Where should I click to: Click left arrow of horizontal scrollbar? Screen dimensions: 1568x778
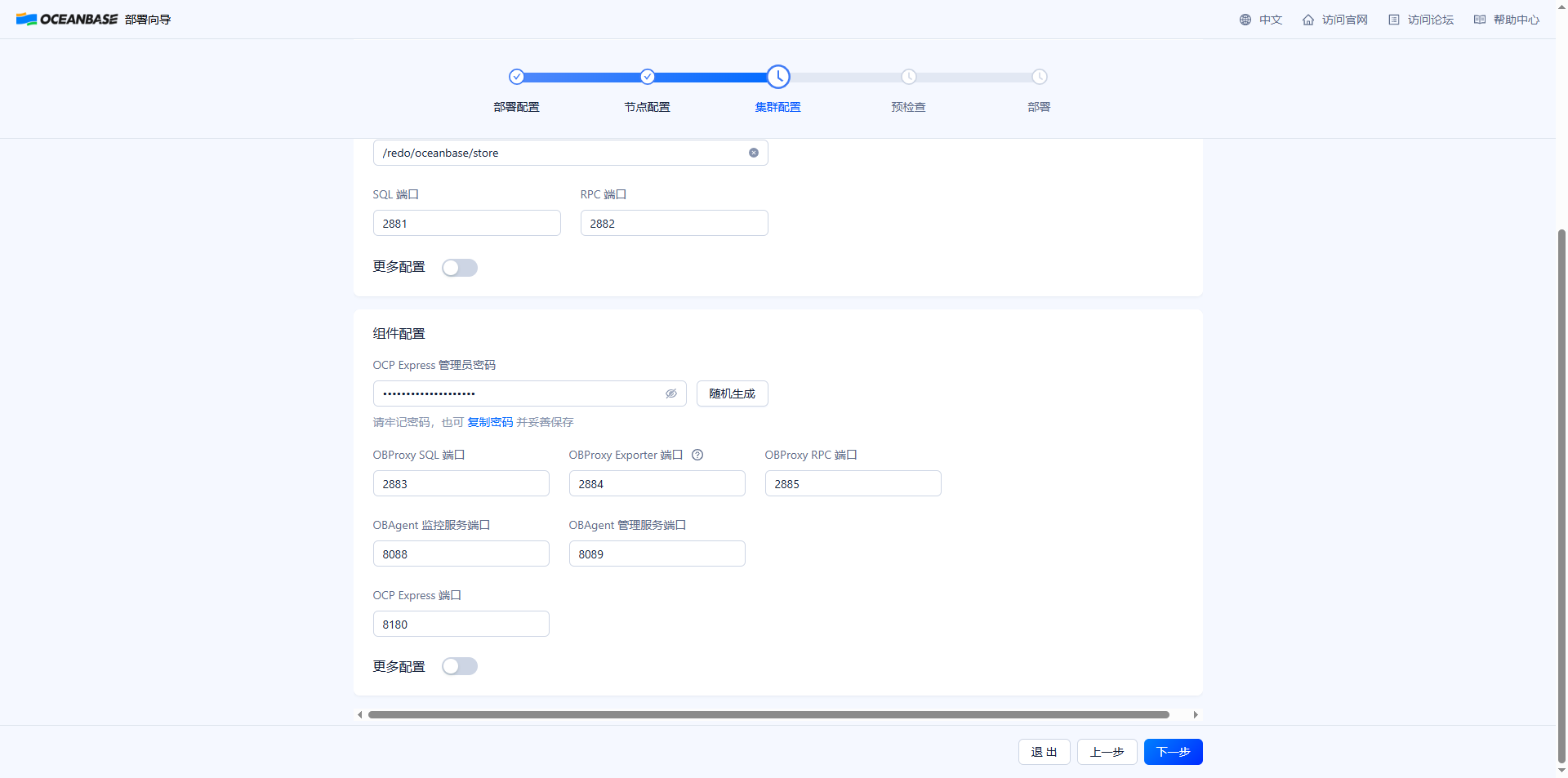click(360, 715)
